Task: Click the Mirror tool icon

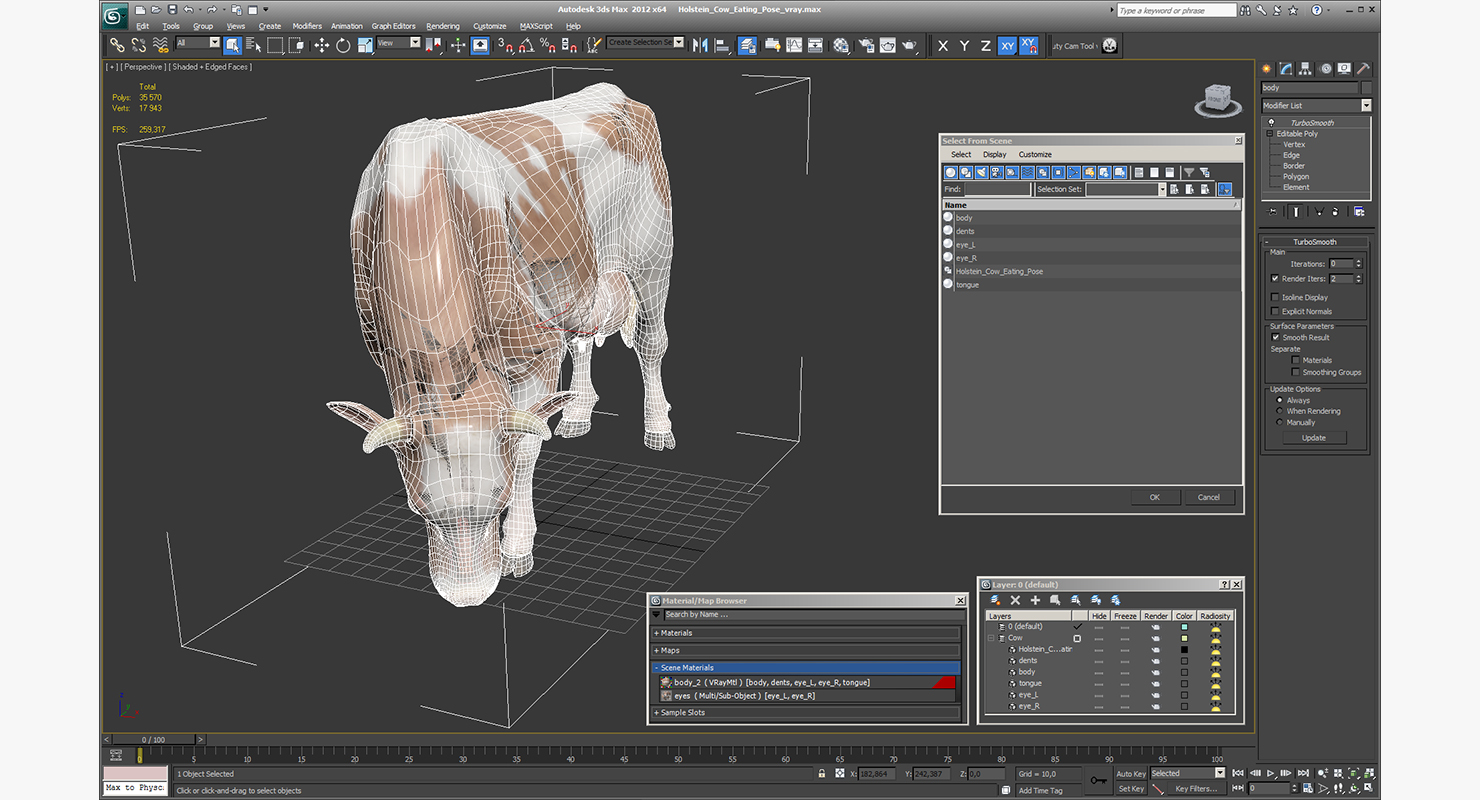Action: (x=700, y=45)
